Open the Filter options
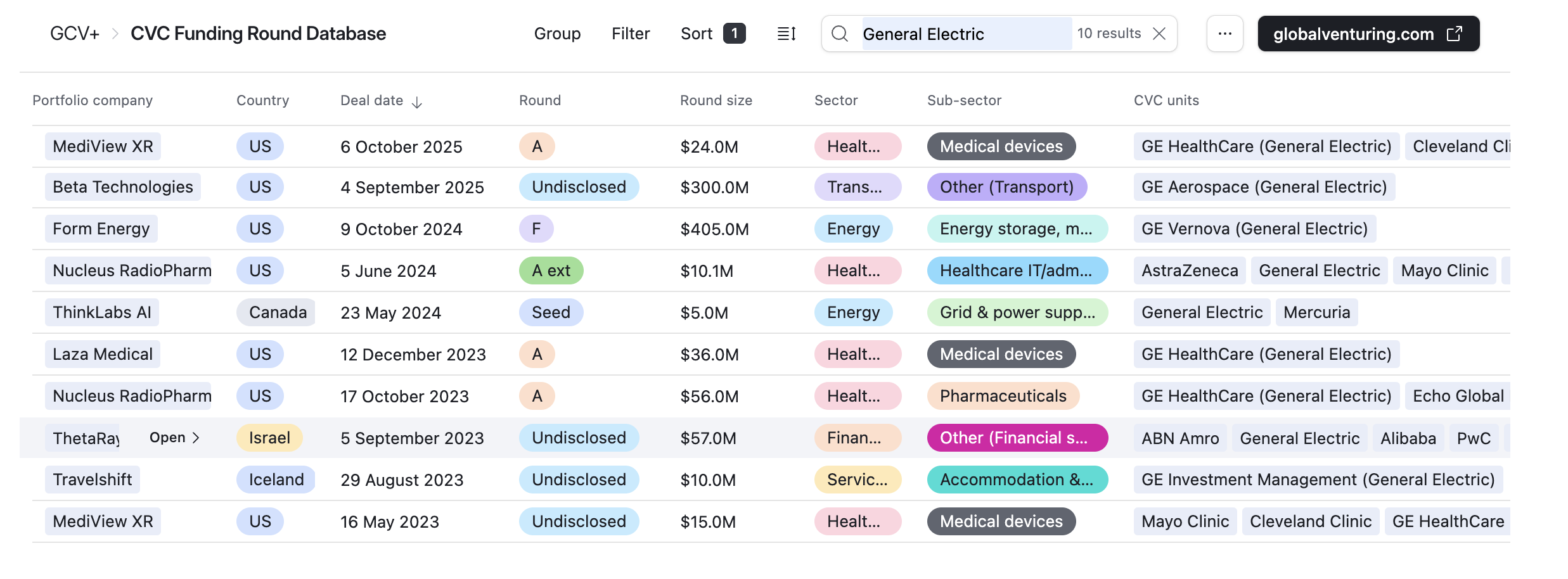This screenshot has height=579, width=1568. (x=631, y=34)
